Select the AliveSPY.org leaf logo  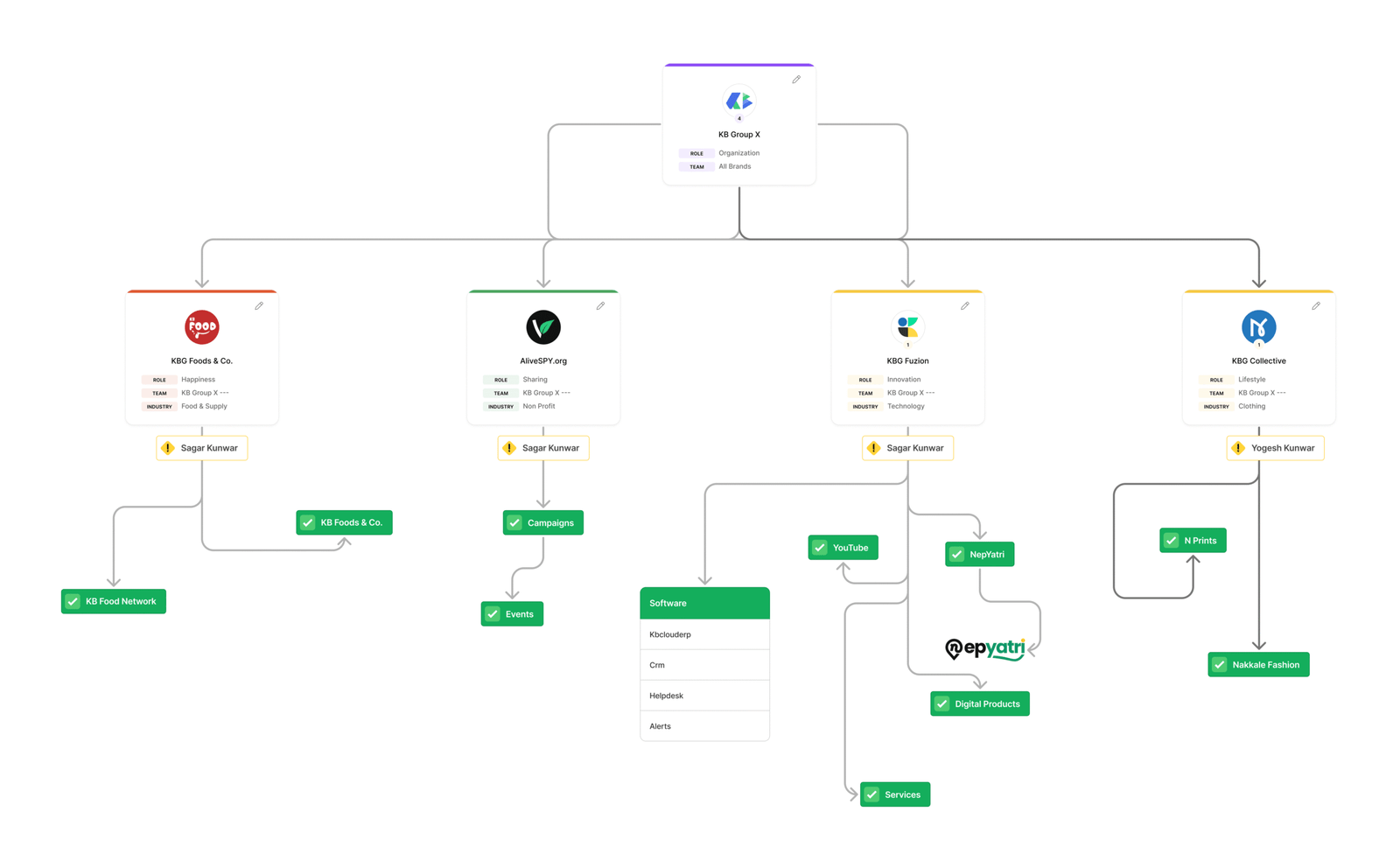[x=543, y=327]
